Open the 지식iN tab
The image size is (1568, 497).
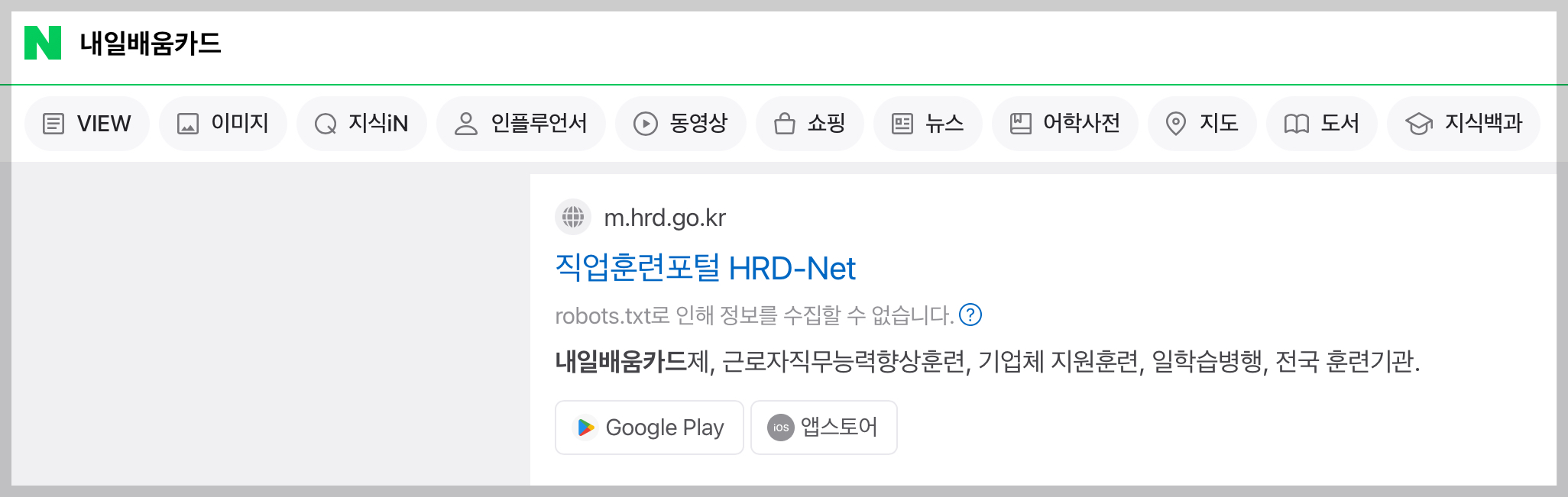pyautogui.click(x=362, y=124)
